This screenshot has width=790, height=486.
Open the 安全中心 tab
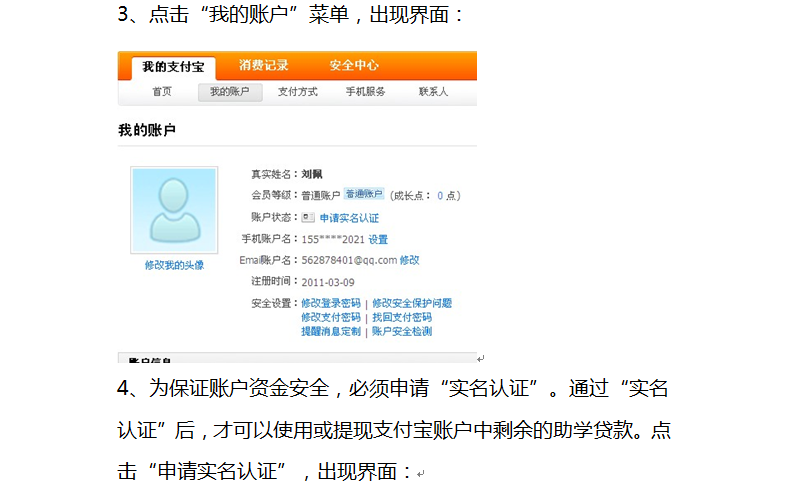coord(354,66)
